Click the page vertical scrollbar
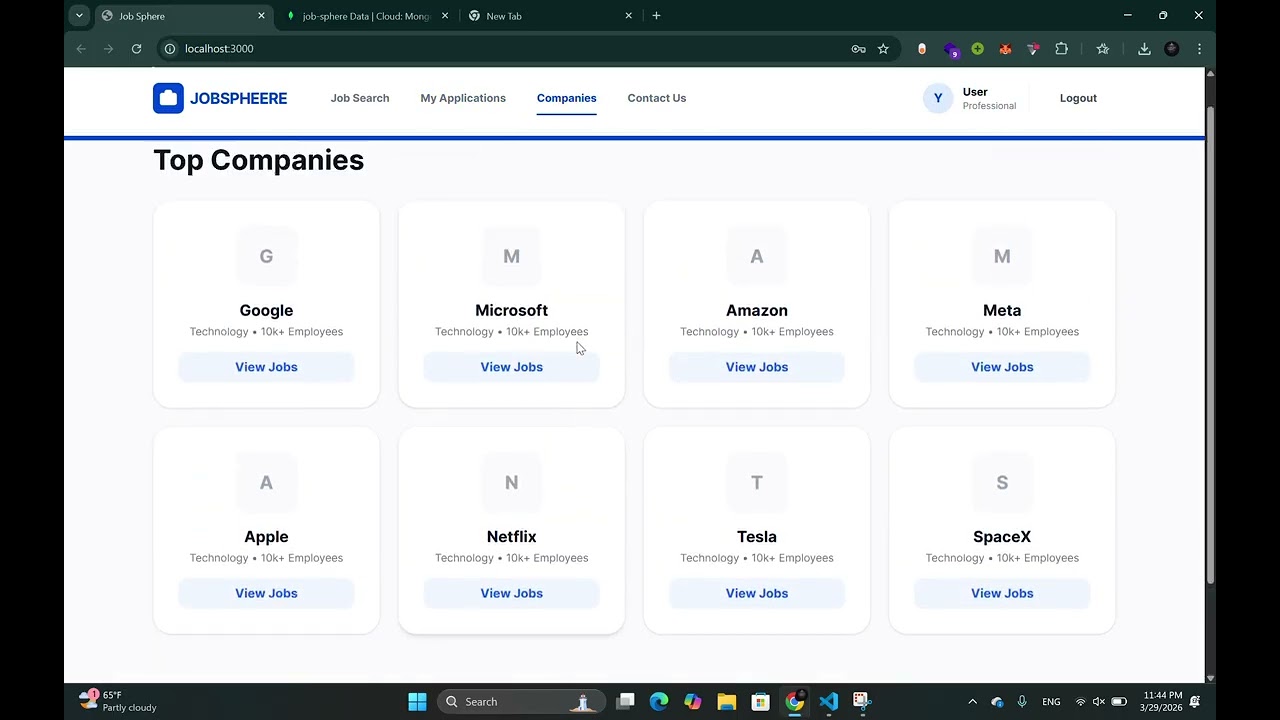 tap(1210, 345)
